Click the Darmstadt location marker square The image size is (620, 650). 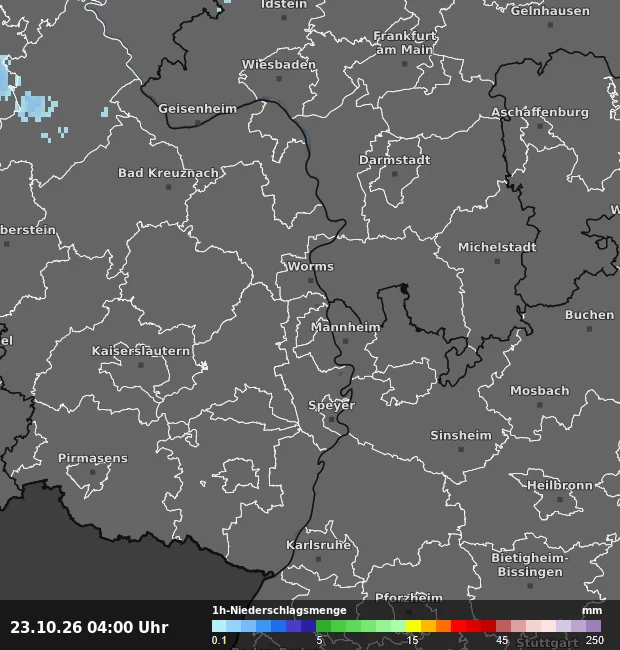[x=395, y=174]
